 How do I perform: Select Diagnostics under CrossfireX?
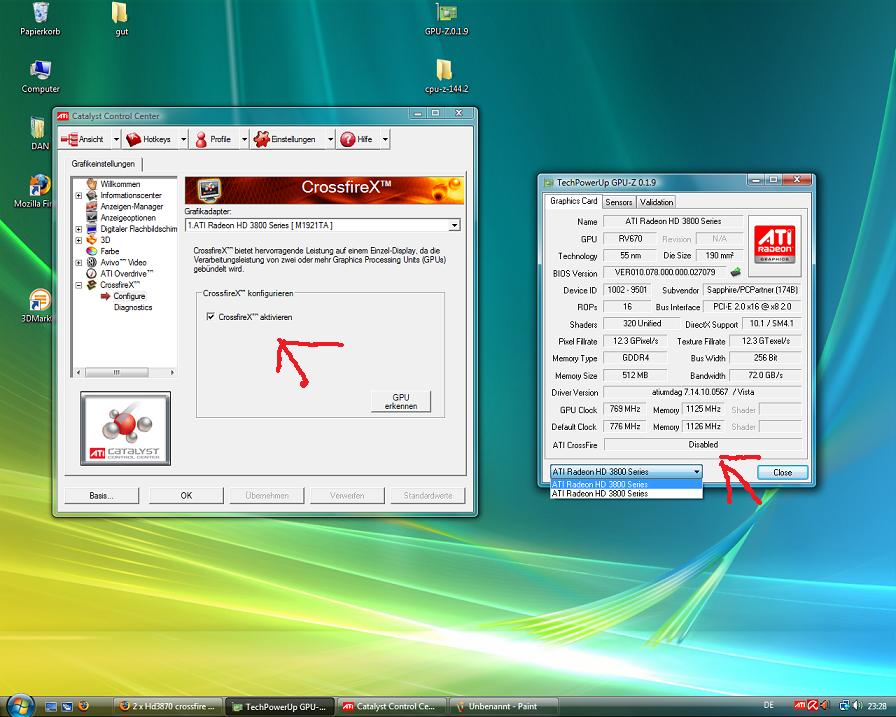133,307
